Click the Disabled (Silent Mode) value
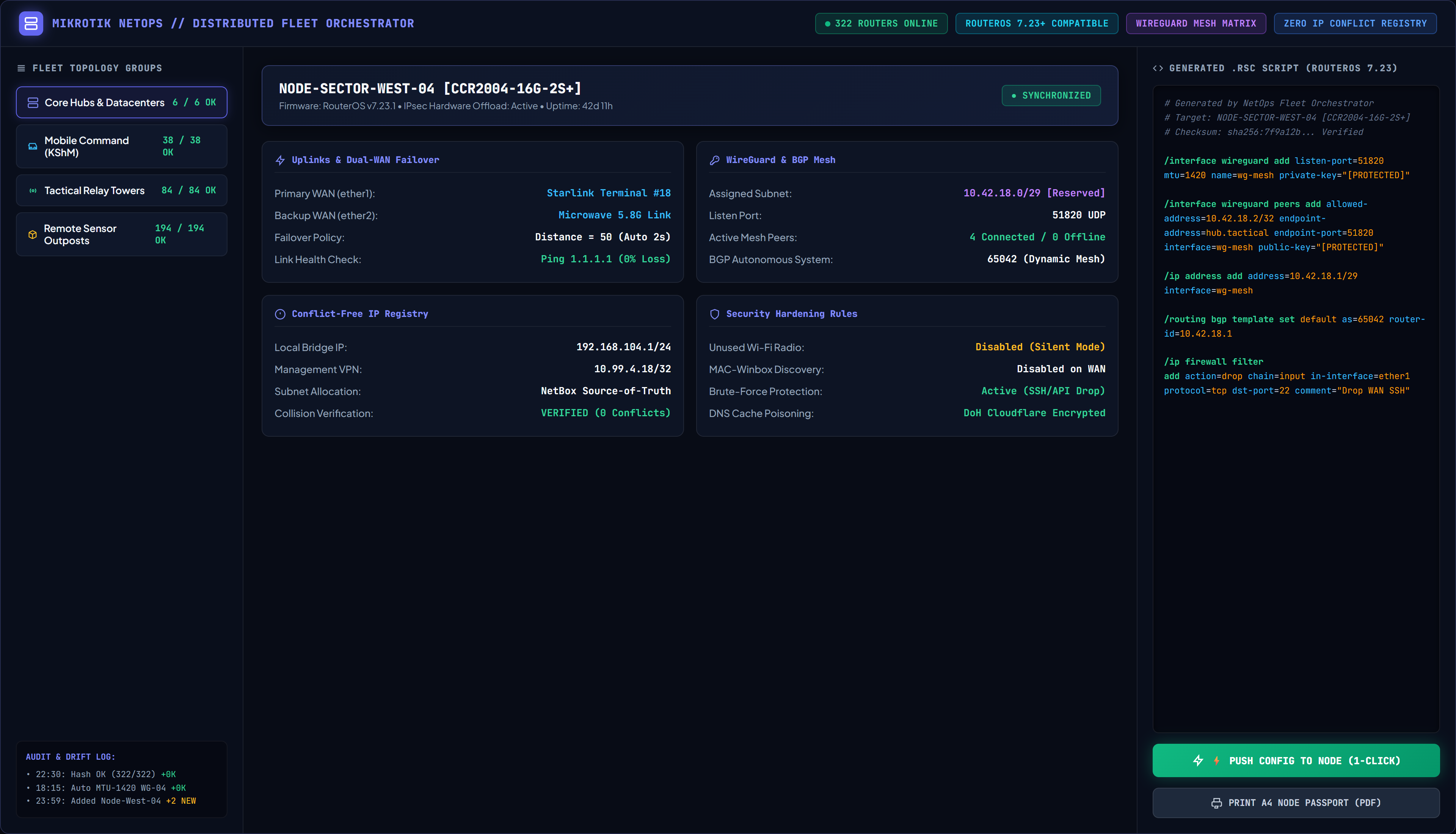This screenshot has width=1456, height=834. pos(1040,347)
